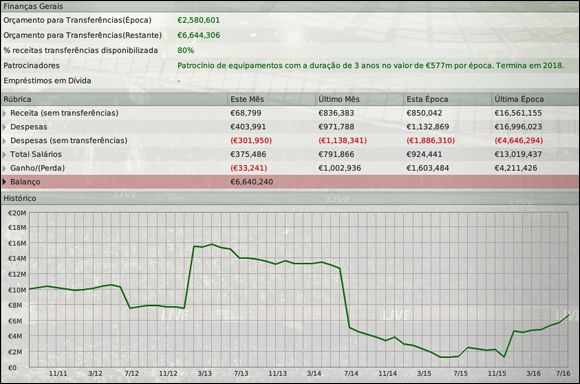Click the gain value €1,002,936

340,168
